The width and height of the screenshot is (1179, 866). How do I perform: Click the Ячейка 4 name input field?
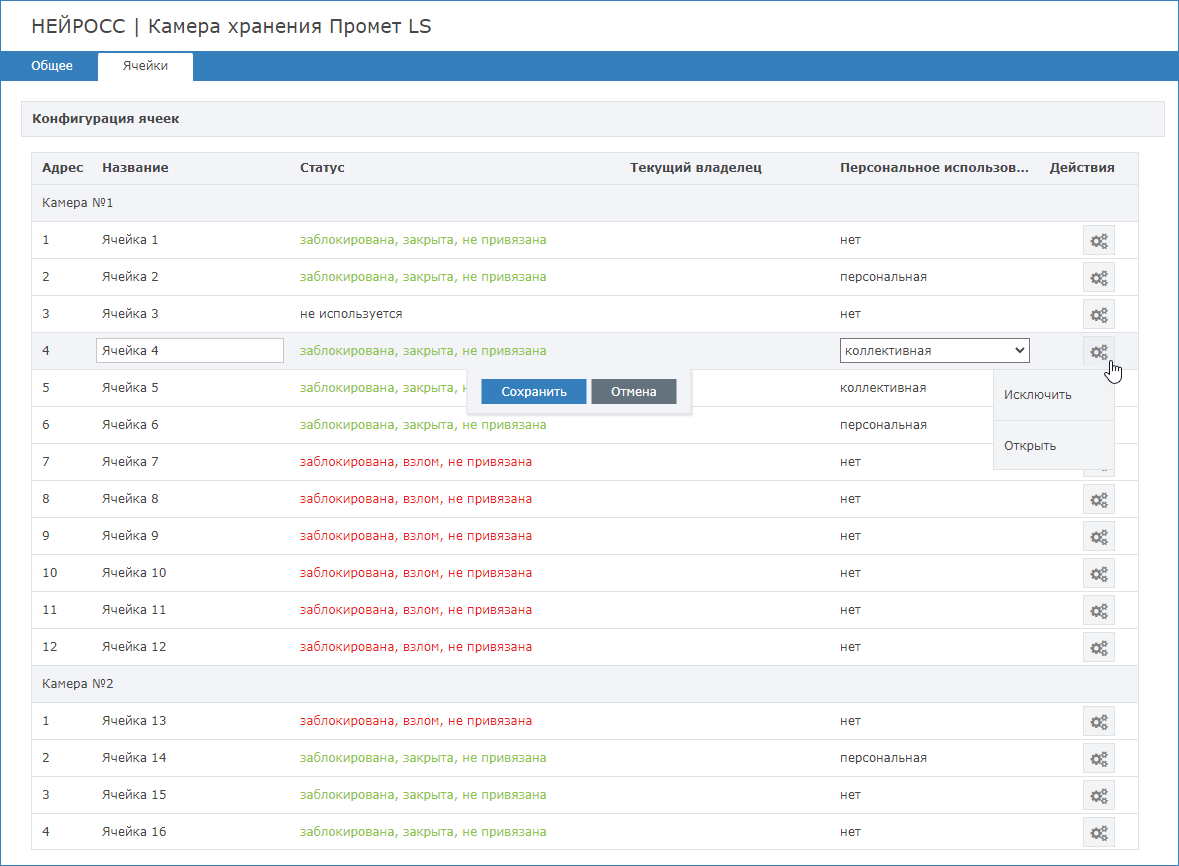pos(189,351)
